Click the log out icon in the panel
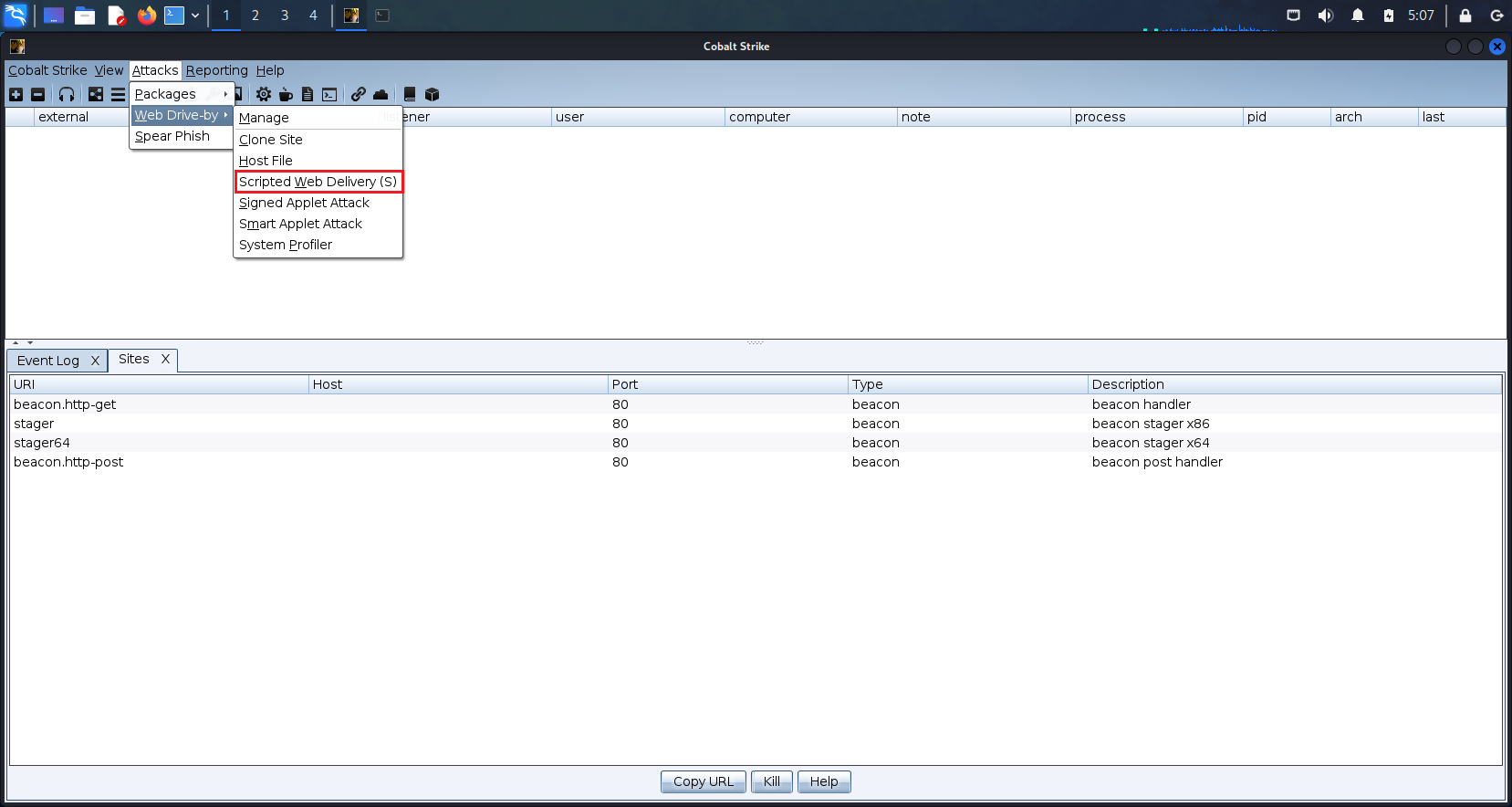The height and width of the screenshot is (807, 1512). pos(1496,16)
